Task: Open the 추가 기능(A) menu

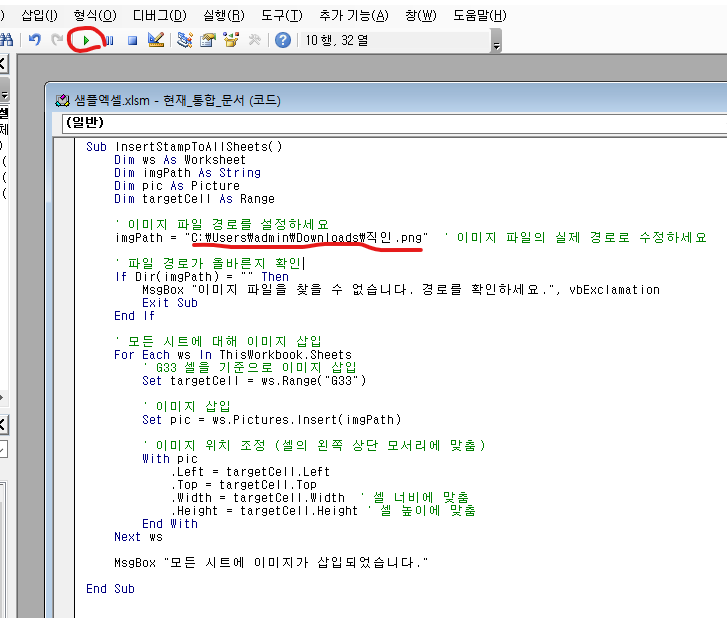Action: point(354,16)
